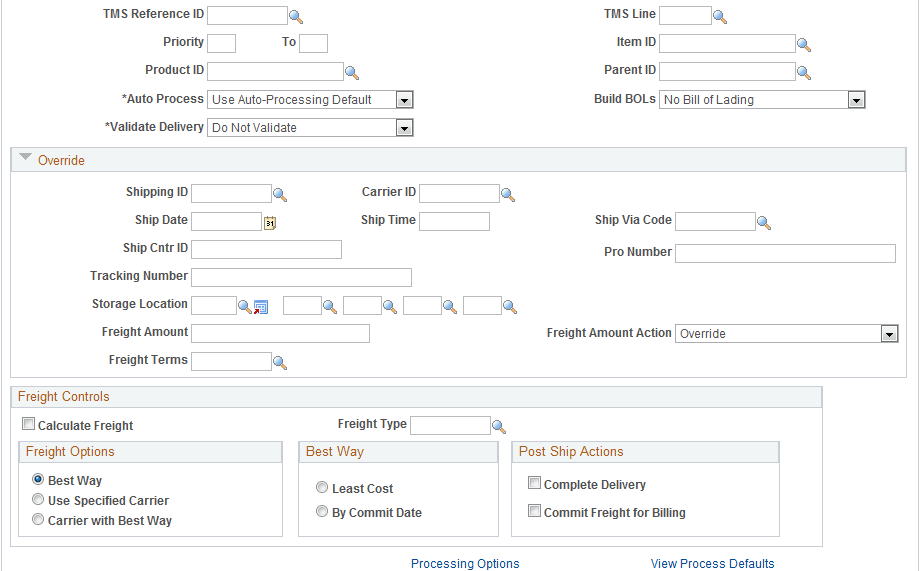
Task: Open lookup for Shipping ID
Action: pos(280,195)
